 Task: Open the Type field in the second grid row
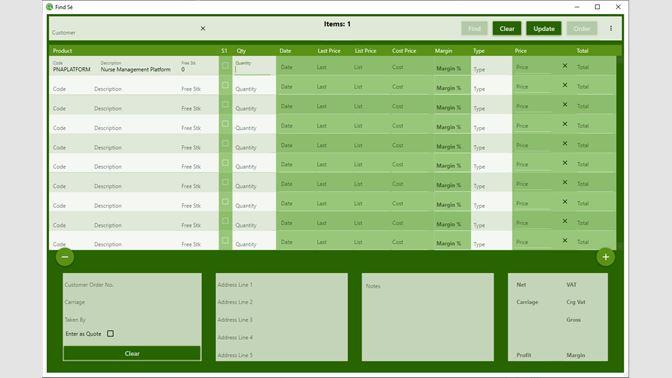click(491, 86)
